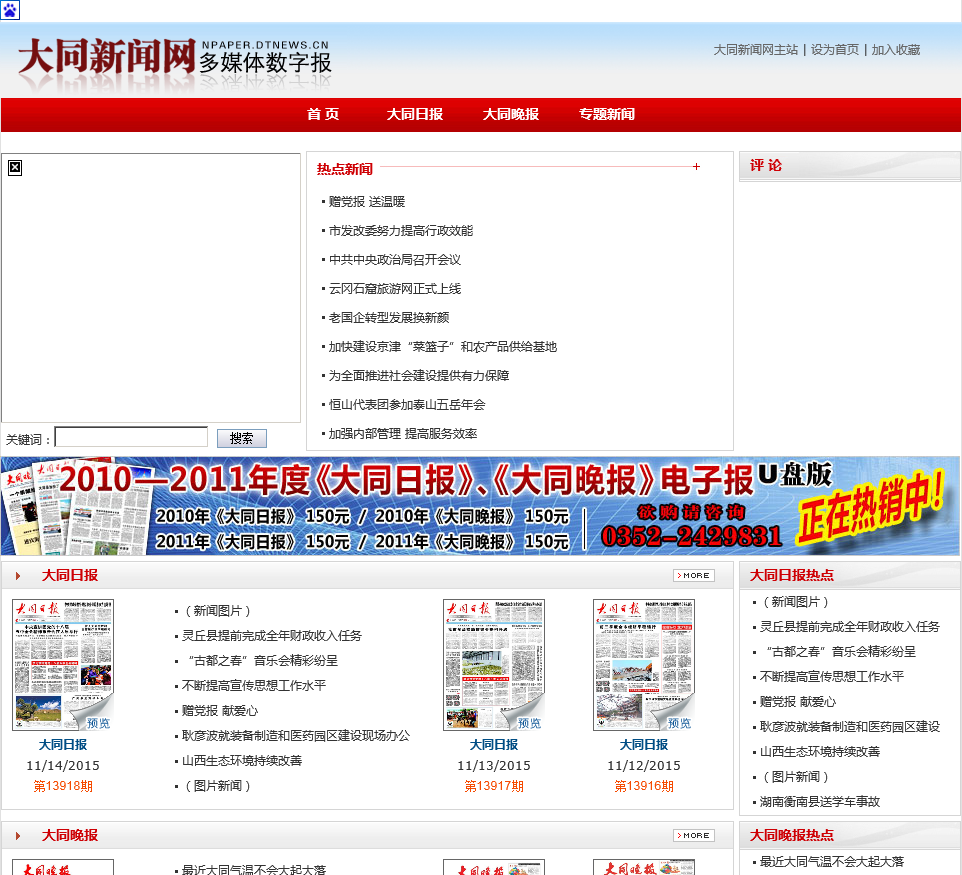Open 山西生态环境持续改善 in center list
962x875 pixels.
point(242,761)
